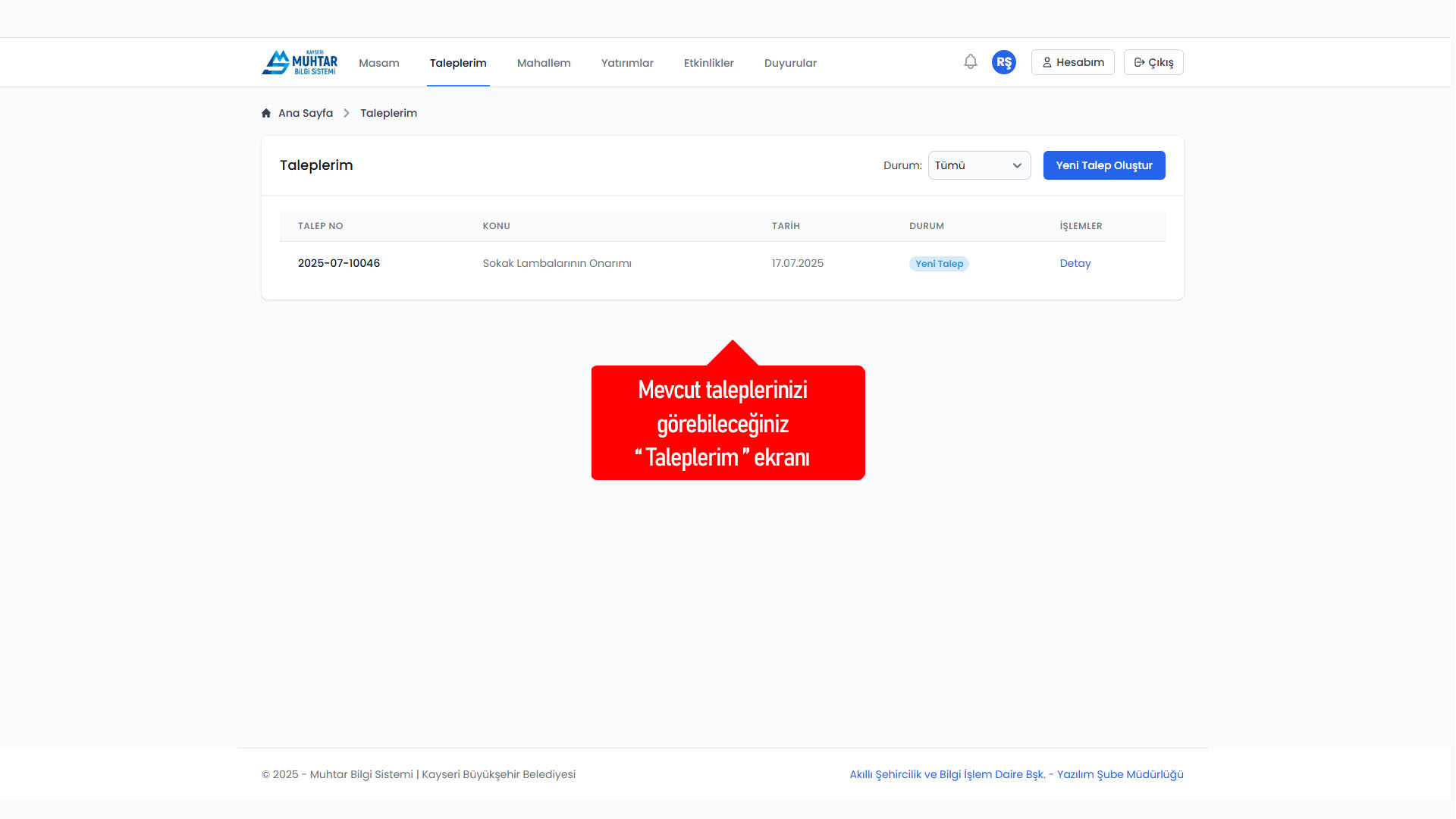Click the TALEP NO column header

click(321, 226)
